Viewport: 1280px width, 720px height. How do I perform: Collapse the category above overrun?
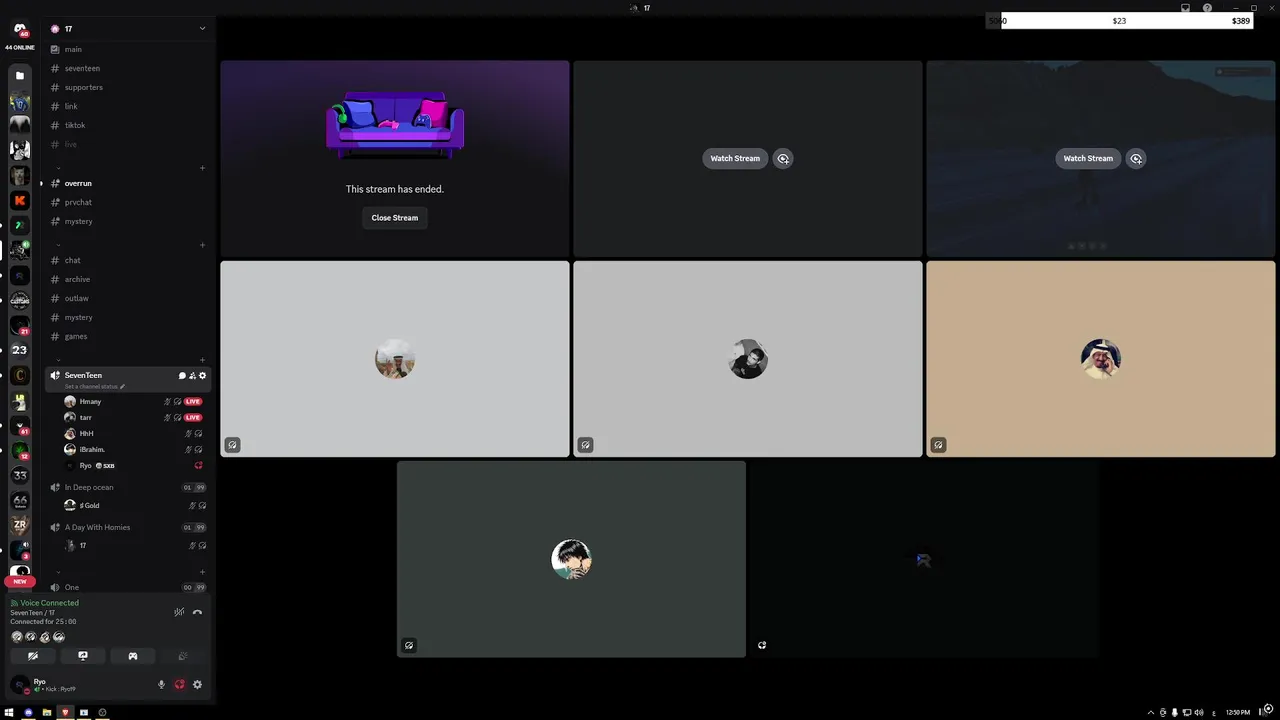[x=58, y=167]
